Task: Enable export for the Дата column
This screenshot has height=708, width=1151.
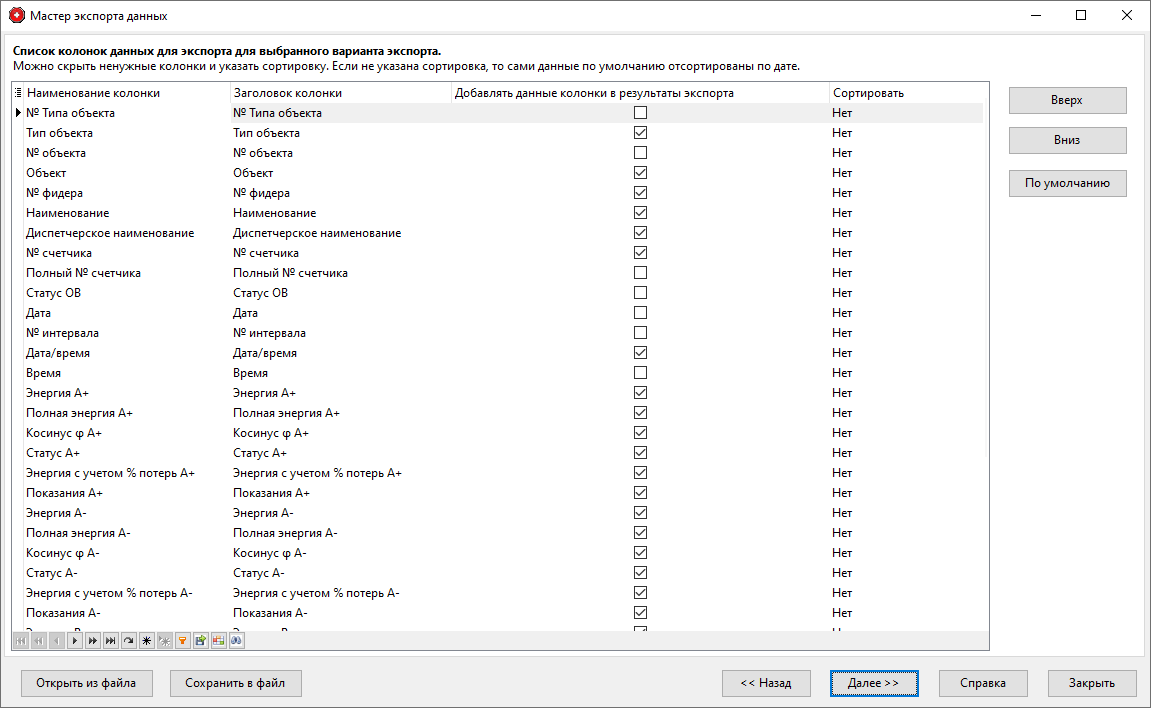Action: pos(639,312)
